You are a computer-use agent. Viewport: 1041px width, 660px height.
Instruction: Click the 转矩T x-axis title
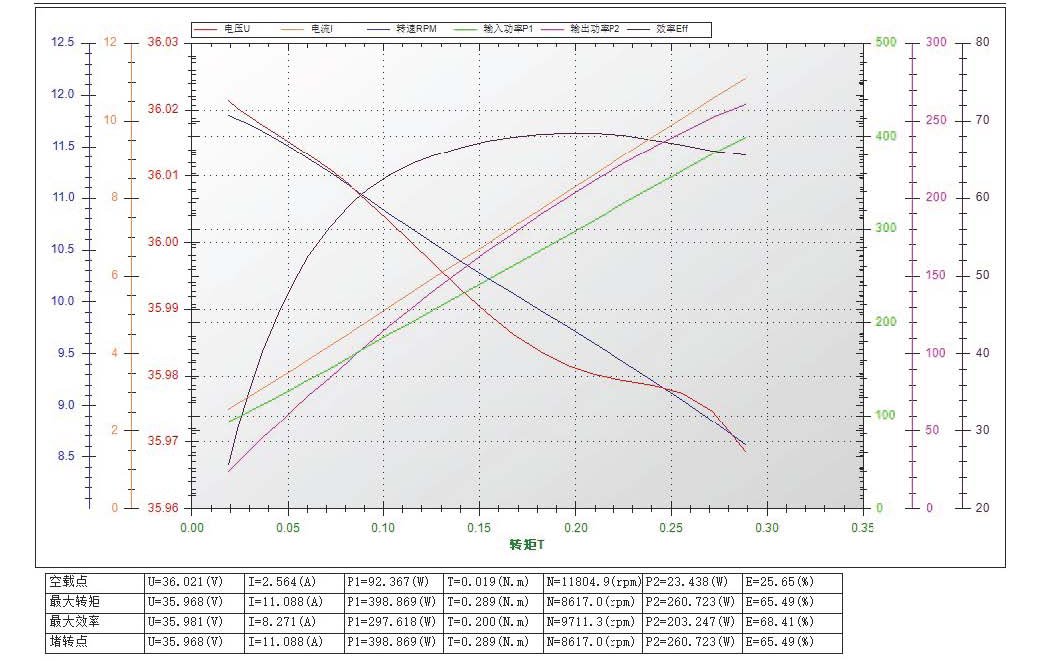pyautogui.click(x=527, y=546)
